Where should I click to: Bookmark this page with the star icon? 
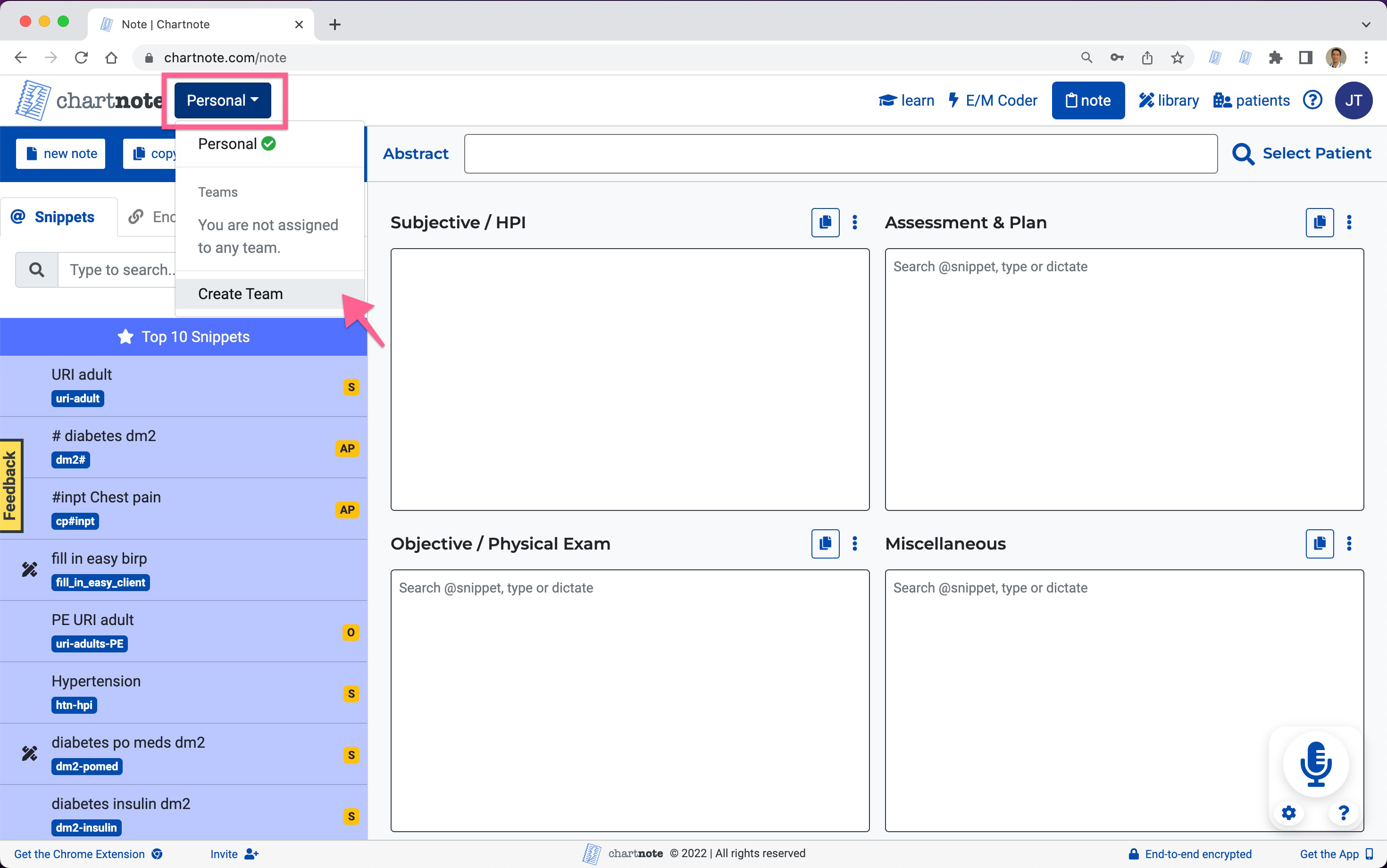1178,58
